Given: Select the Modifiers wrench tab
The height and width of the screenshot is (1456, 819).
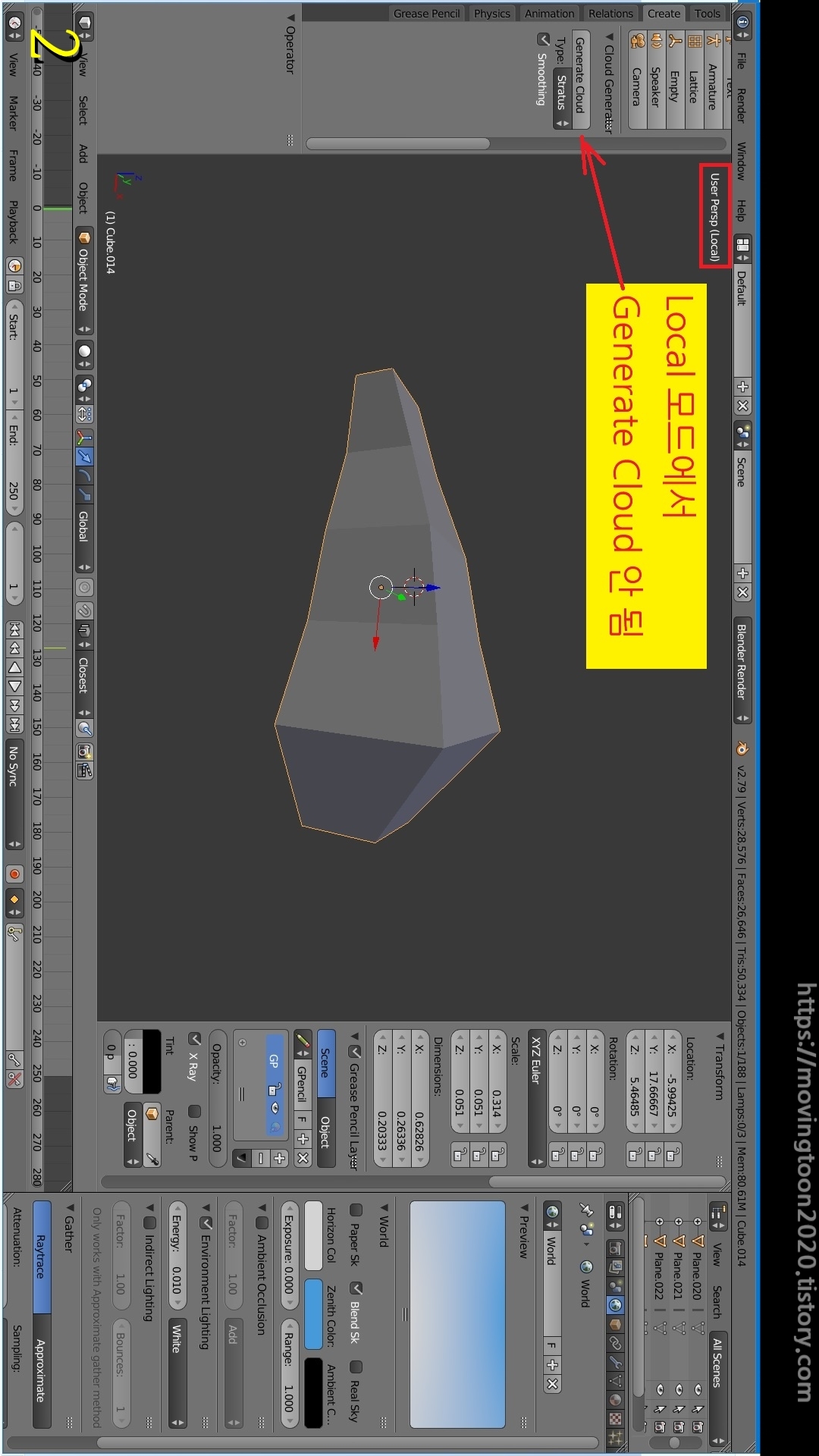Looking at the screenshot, I should point(616,1361).
